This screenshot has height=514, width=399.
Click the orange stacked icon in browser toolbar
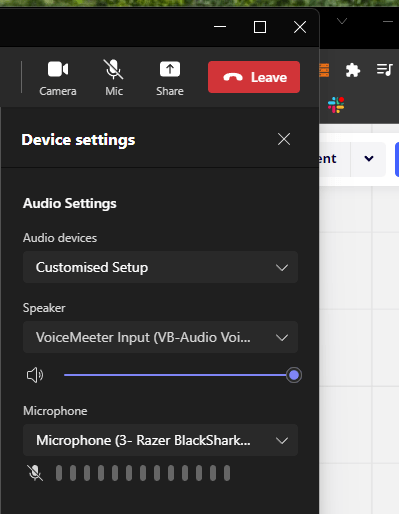(x=324, y=70)
